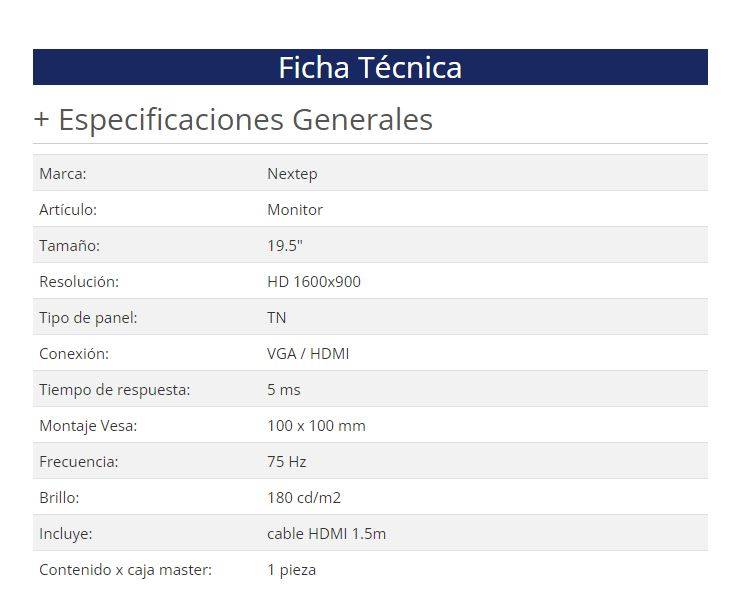Screen dimensions: 738x602
Task: Click the VGA / HDMI connection value
Action: tap(308, 354)
